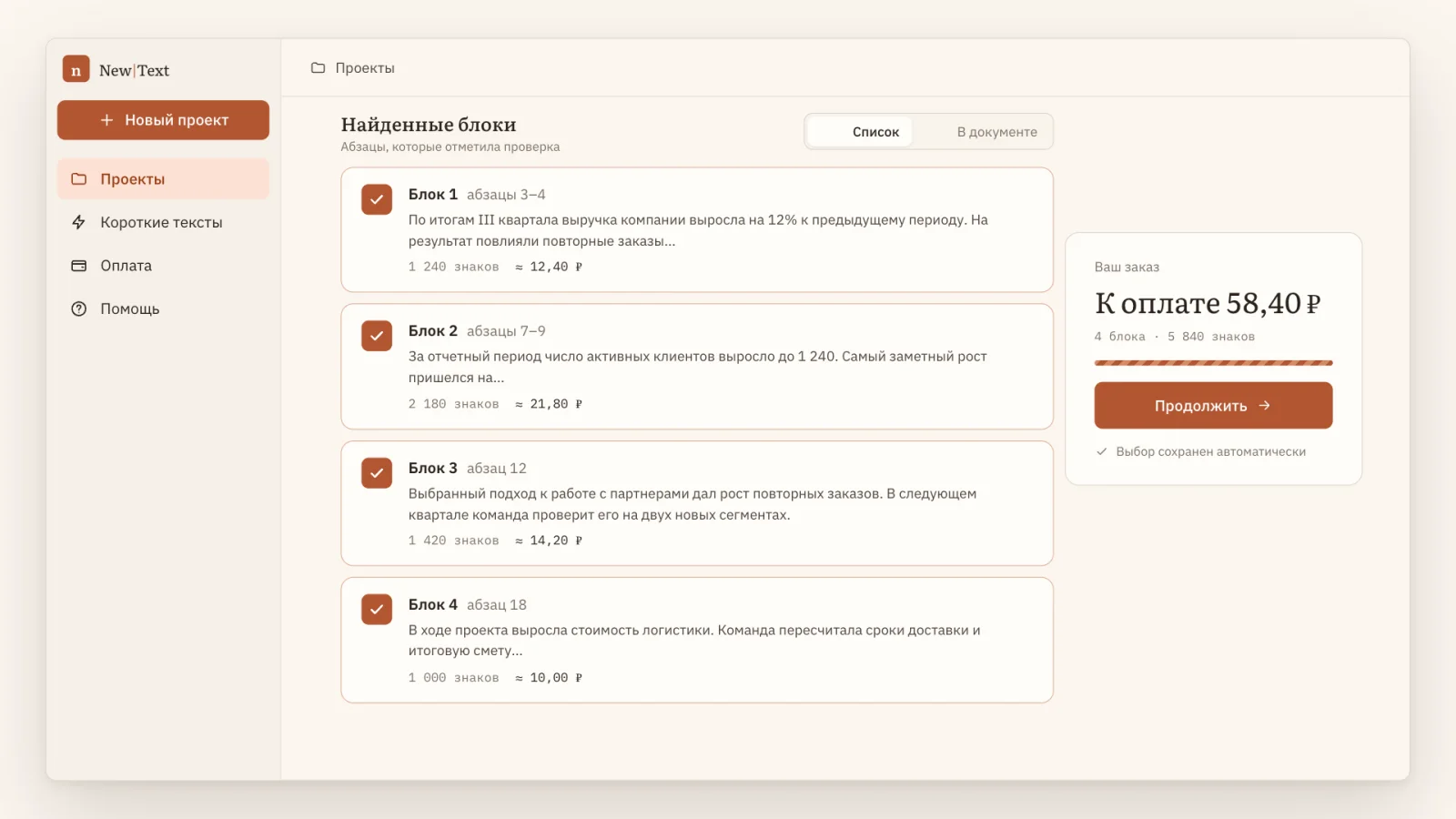Click the striped order progress bar
Viewport: 1456px width, 819px height.
click(x=1213, y=363)
